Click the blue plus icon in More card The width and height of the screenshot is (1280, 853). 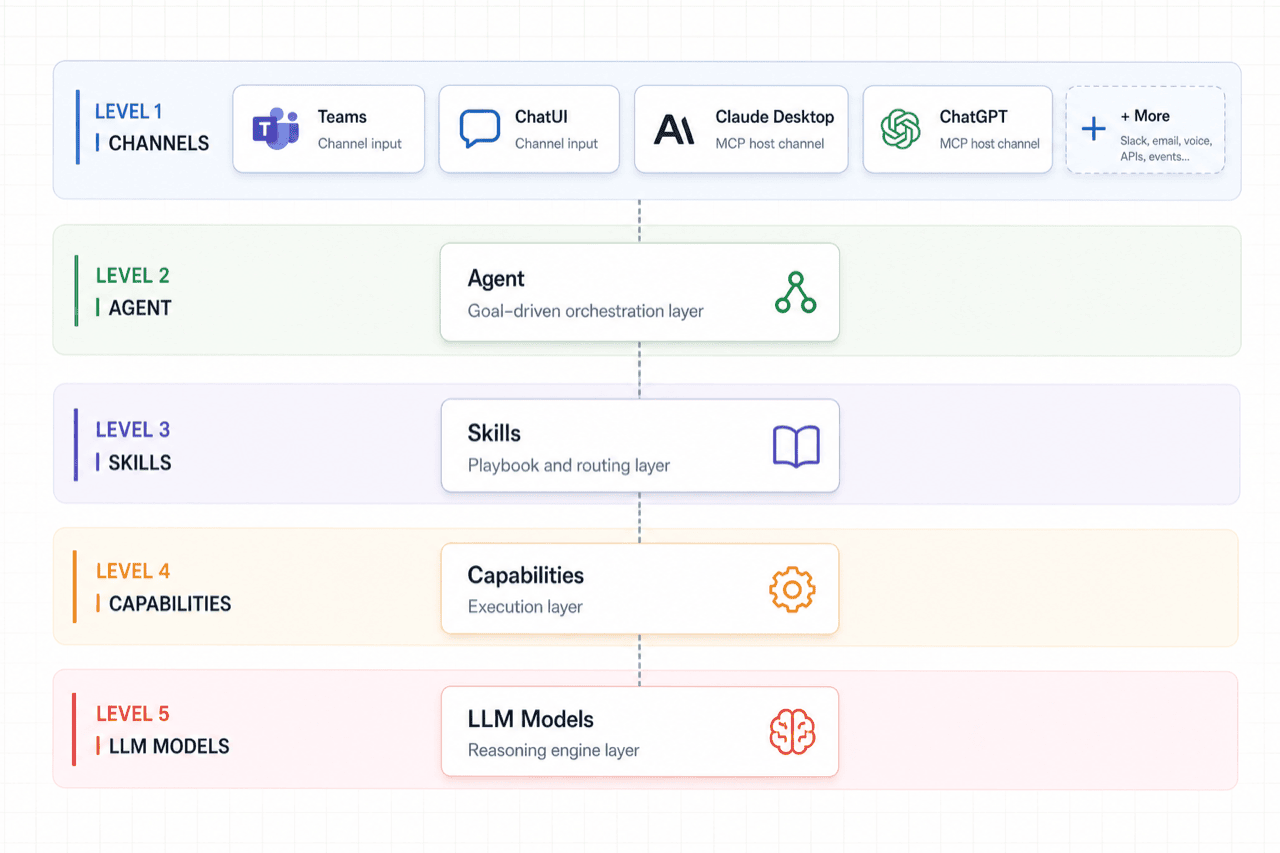tap(1094, 129)
